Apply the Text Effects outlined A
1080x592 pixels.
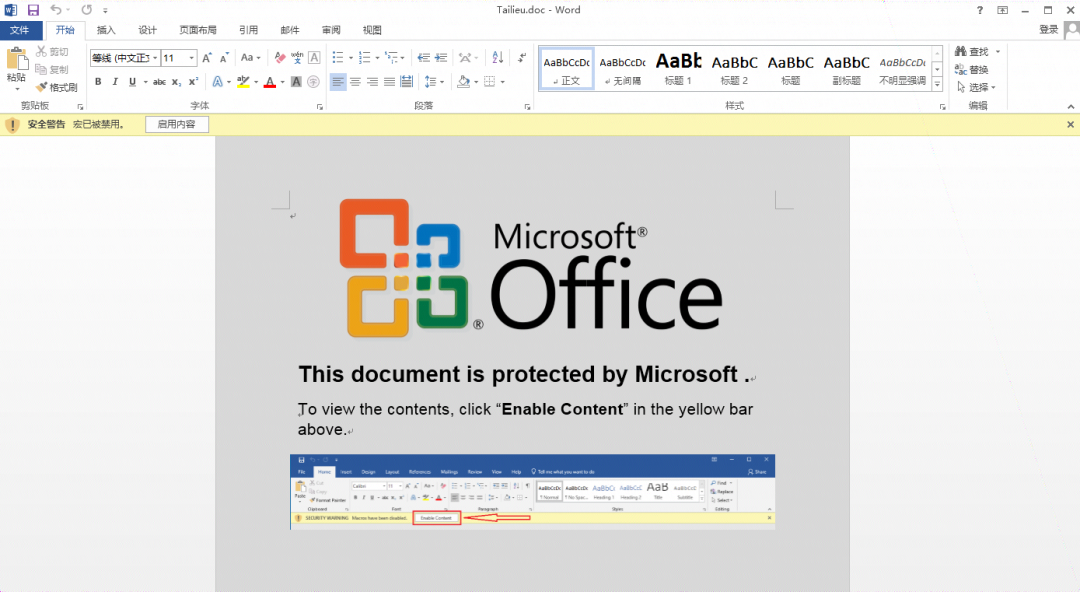(x=218, y=82)
